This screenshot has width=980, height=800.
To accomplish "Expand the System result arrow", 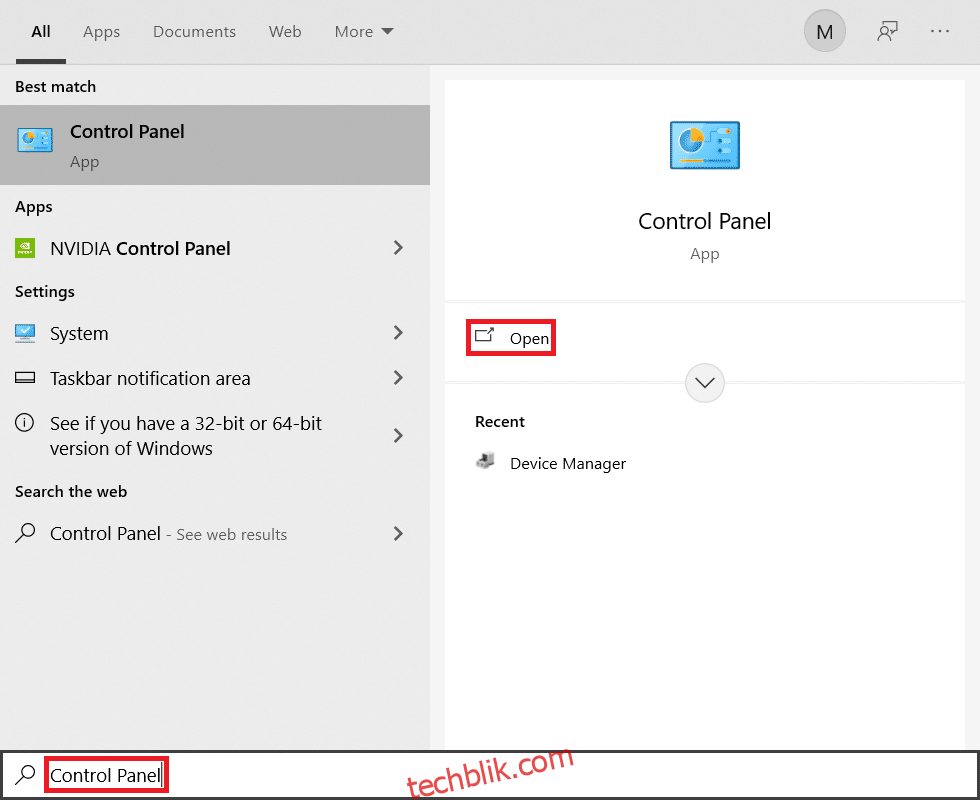I will pos(398,332).
